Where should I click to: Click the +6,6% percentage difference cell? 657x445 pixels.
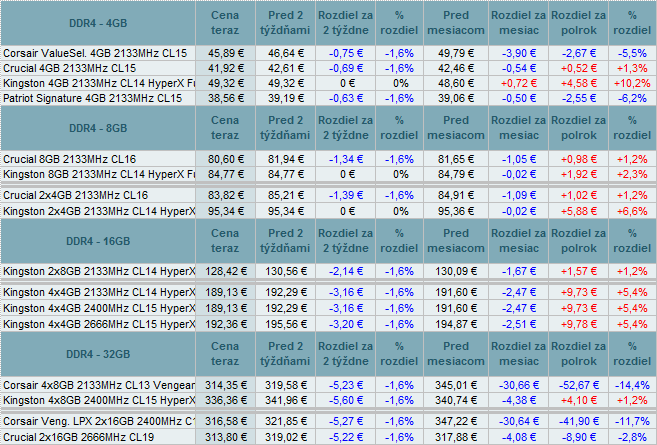632,211
